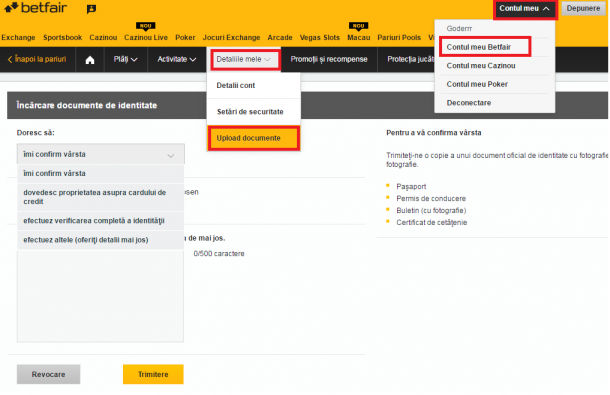Open the Cazinou Live tab

tap(146, 37)
